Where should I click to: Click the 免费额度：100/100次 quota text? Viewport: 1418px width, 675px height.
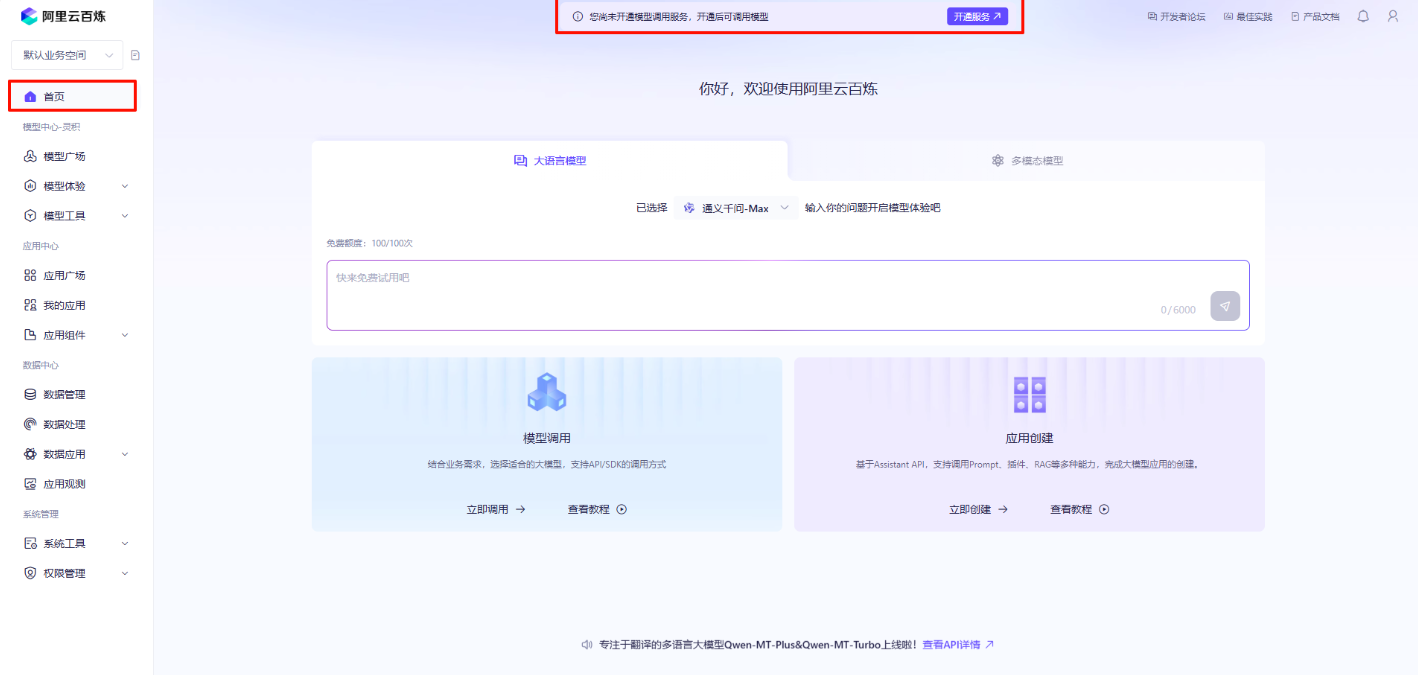(x=369, y=243)
